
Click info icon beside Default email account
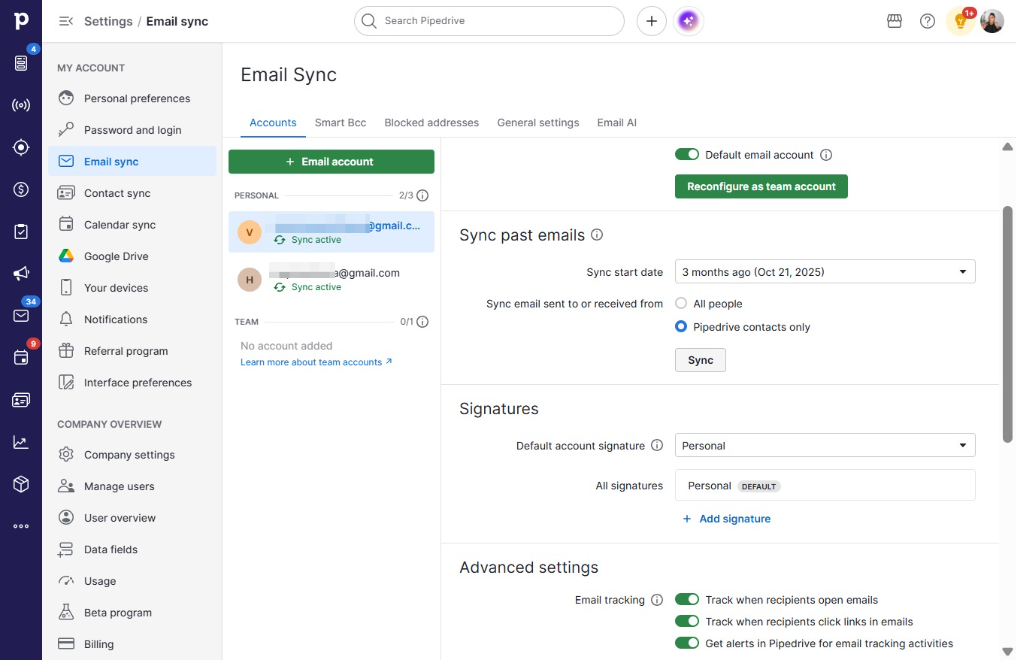coord(826,155)
